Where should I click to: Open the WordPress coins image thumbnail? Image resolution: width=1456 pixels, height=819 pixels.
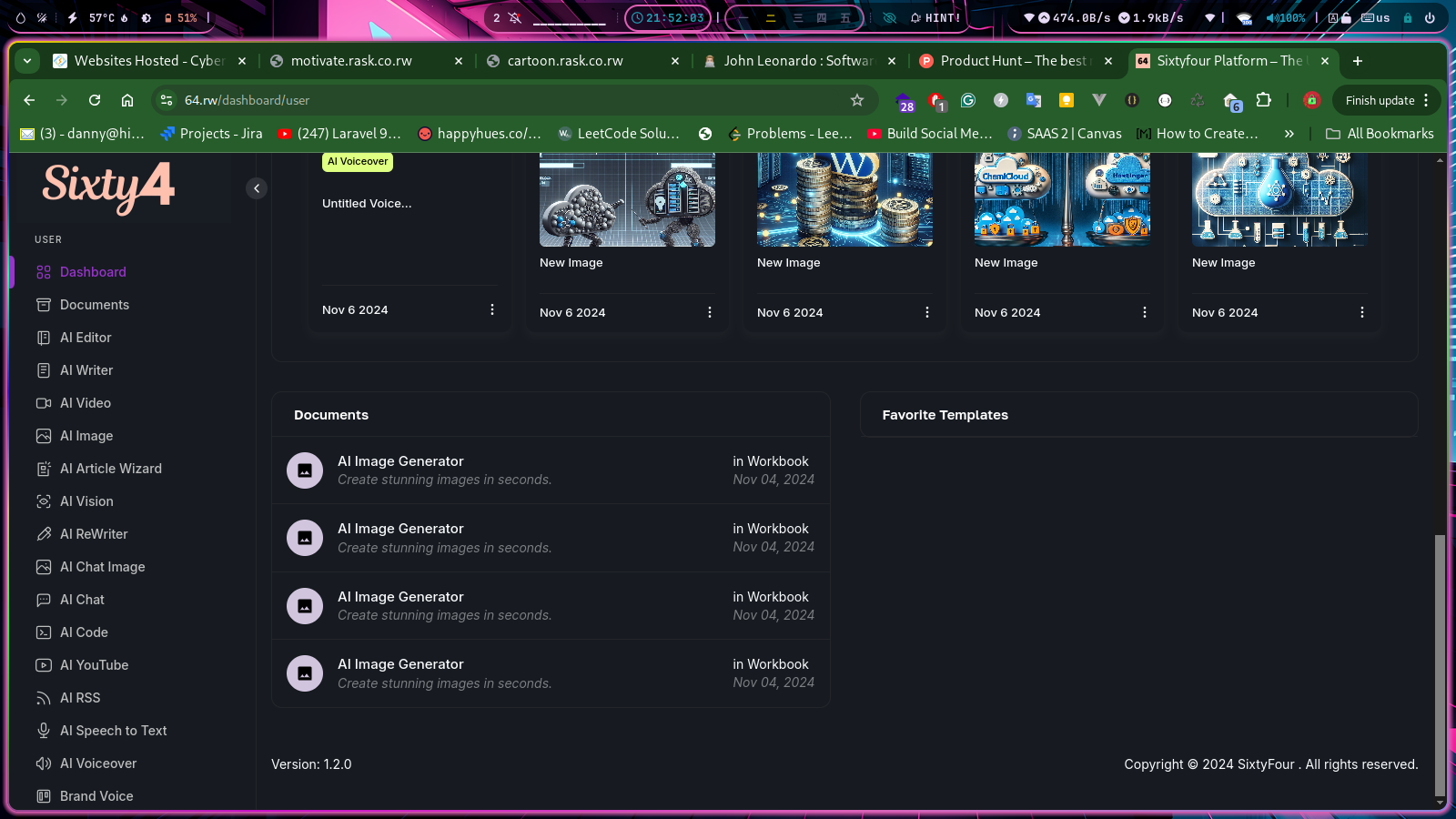844,198
